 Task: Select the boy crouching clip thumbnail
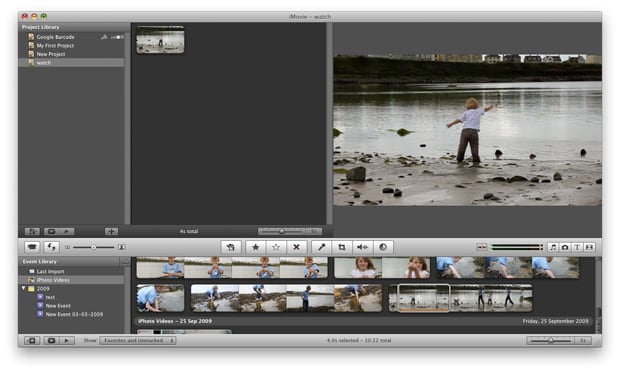coord(160,298)
